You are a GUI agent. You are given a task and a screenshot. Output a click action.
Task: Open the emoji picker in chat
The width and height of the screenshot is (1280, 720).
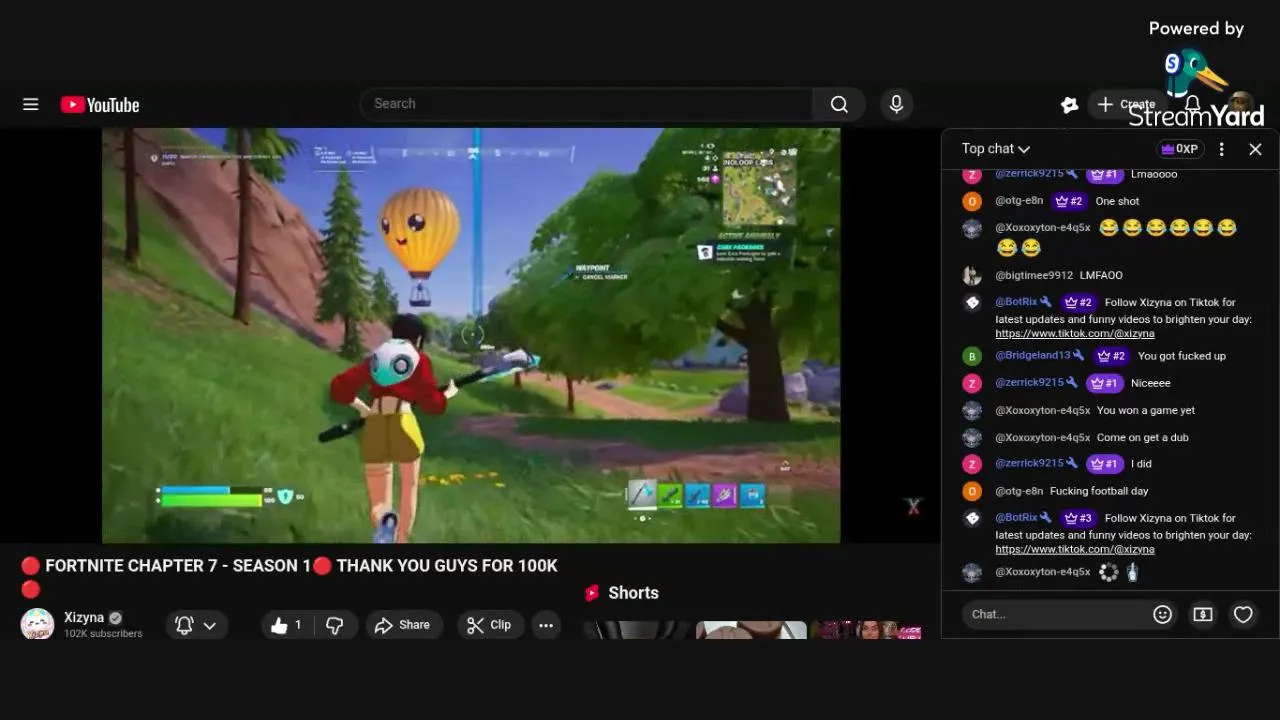click(x=1162, y=614)
